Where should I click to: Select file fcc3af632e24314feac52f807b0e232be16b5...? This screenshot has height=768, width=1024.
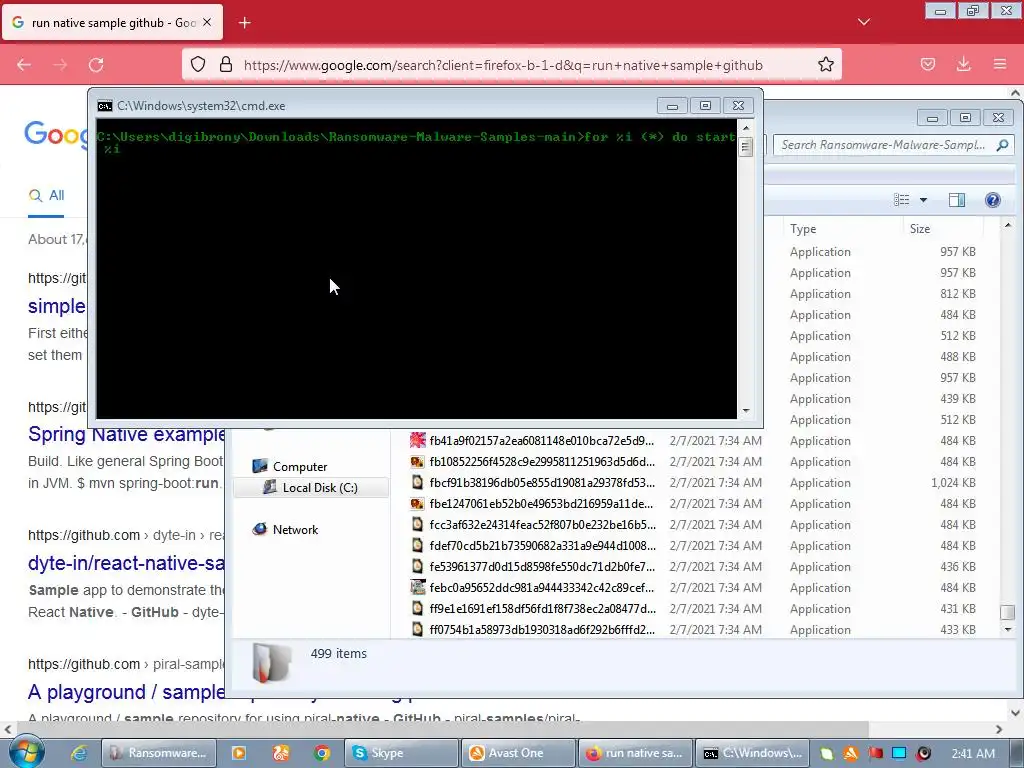coord(541,524)
